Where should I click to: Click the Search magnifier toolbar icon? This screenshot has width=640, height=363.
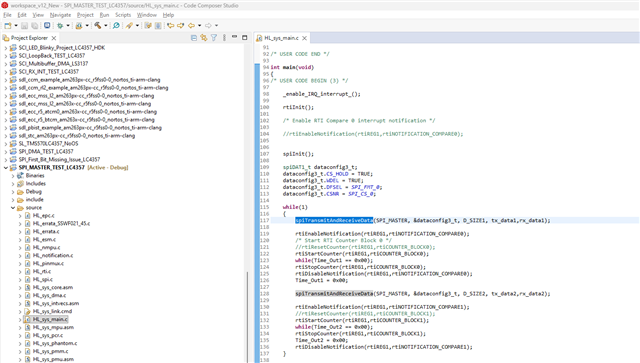click(116, 25)
